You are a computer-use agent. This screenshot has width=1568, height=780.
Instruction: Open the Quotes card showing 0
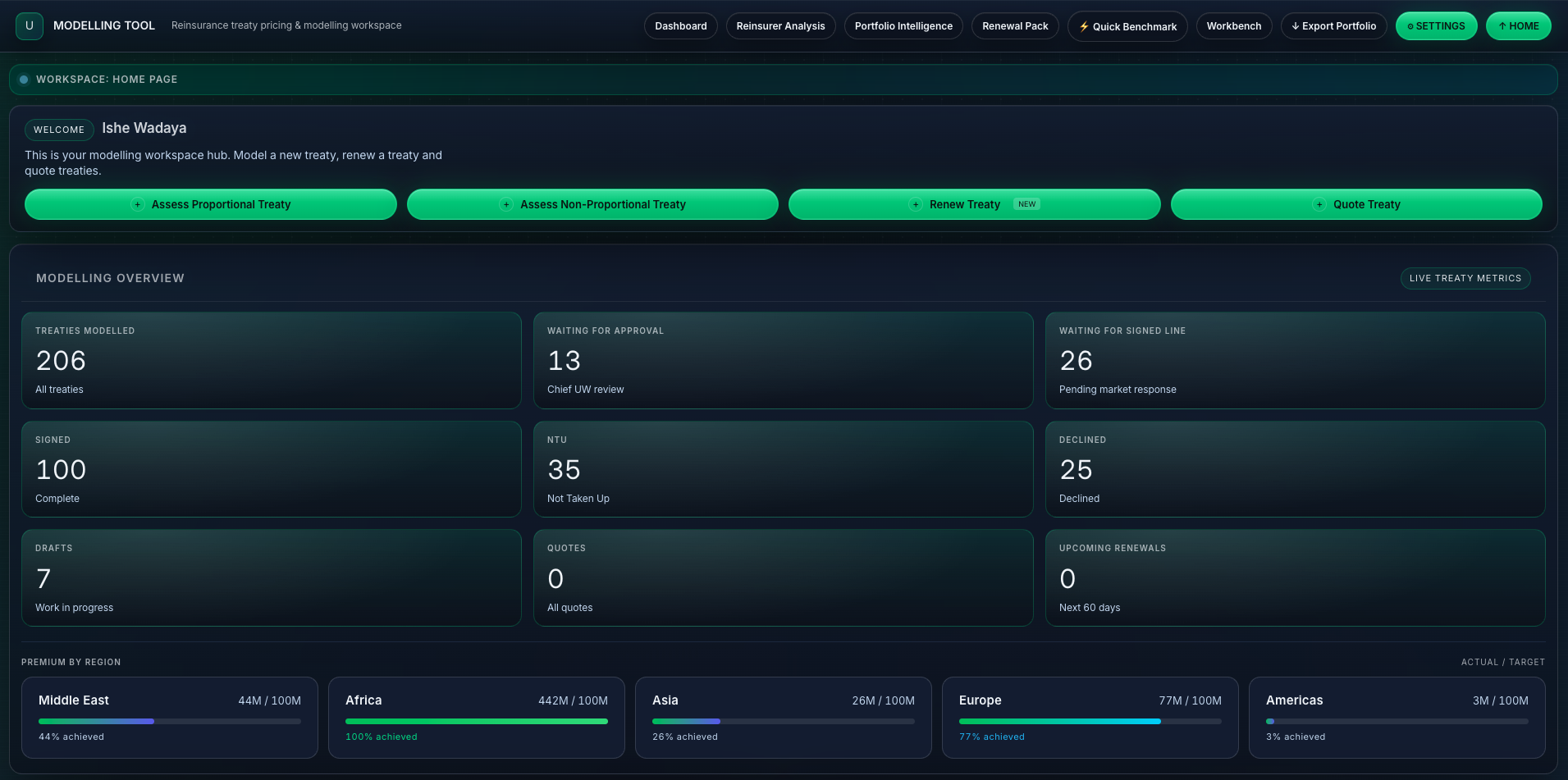[x=783, y=577]
